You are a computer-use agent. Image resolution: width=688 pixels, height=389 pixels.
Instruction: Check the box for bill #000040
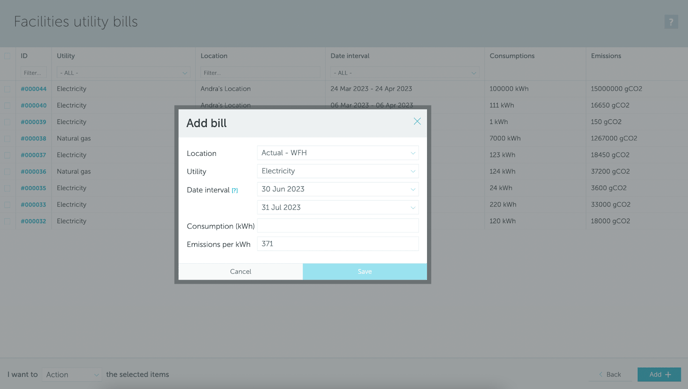pos(7,105)
